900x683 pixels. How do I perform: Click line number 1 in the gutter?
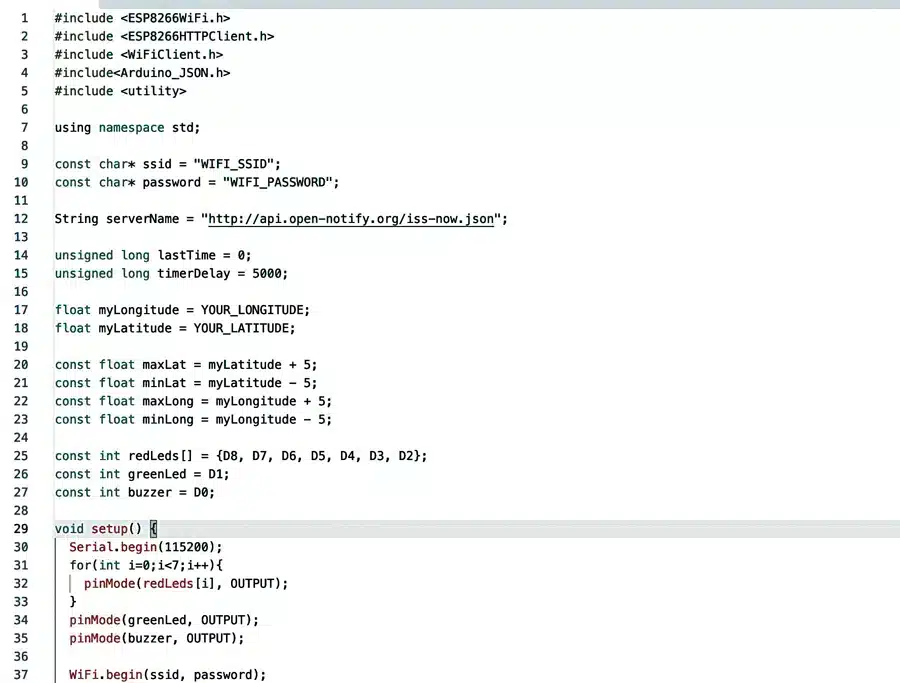coord(24,19)
